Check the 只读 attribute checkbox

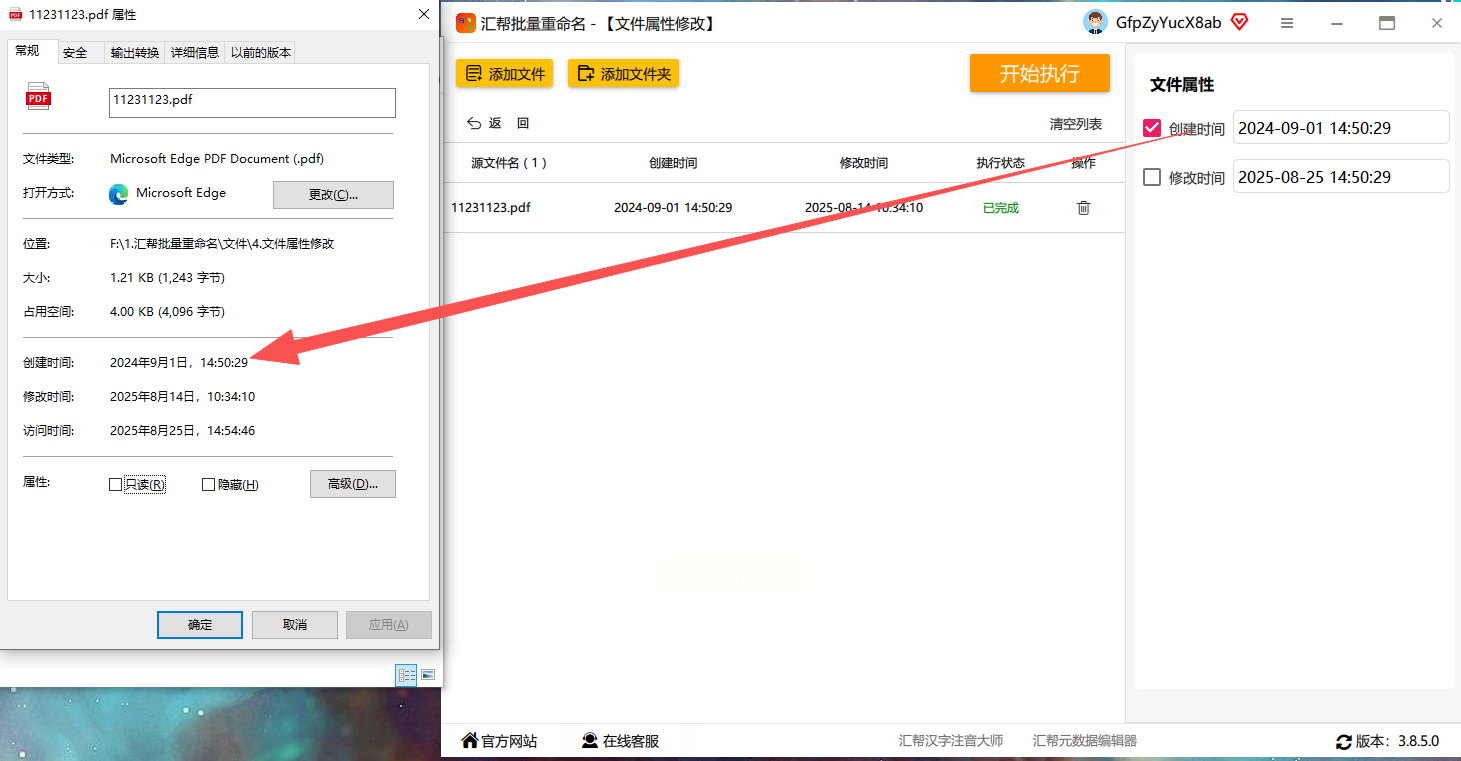tap(115, 484)
